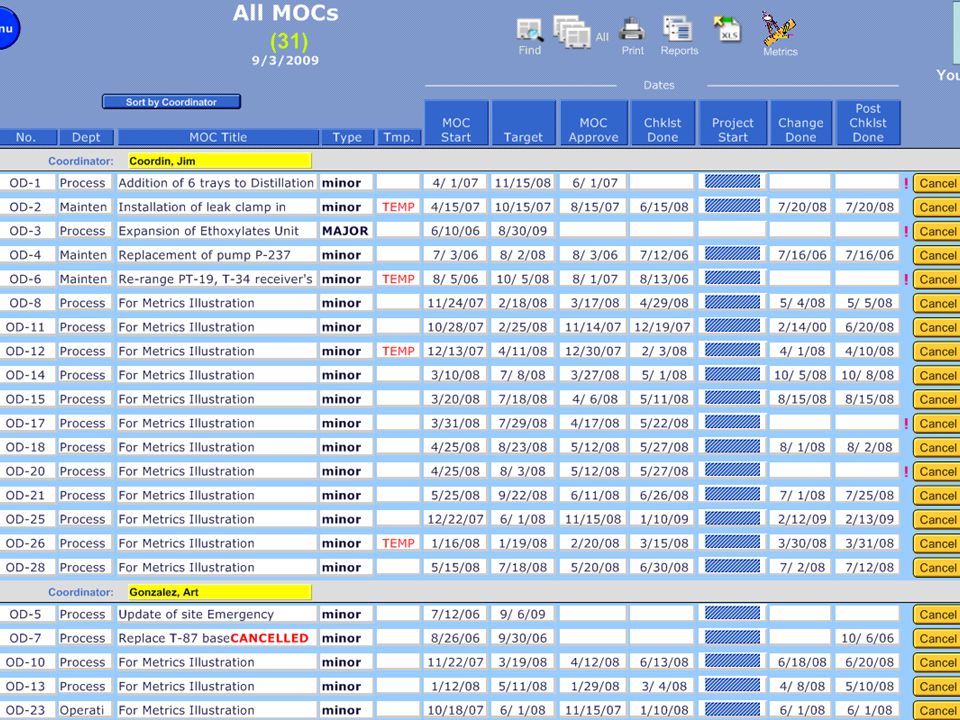Click record number OD-11
Image resolution: width=960 pixels, height=720 pixels.
[x=25, y=327]
